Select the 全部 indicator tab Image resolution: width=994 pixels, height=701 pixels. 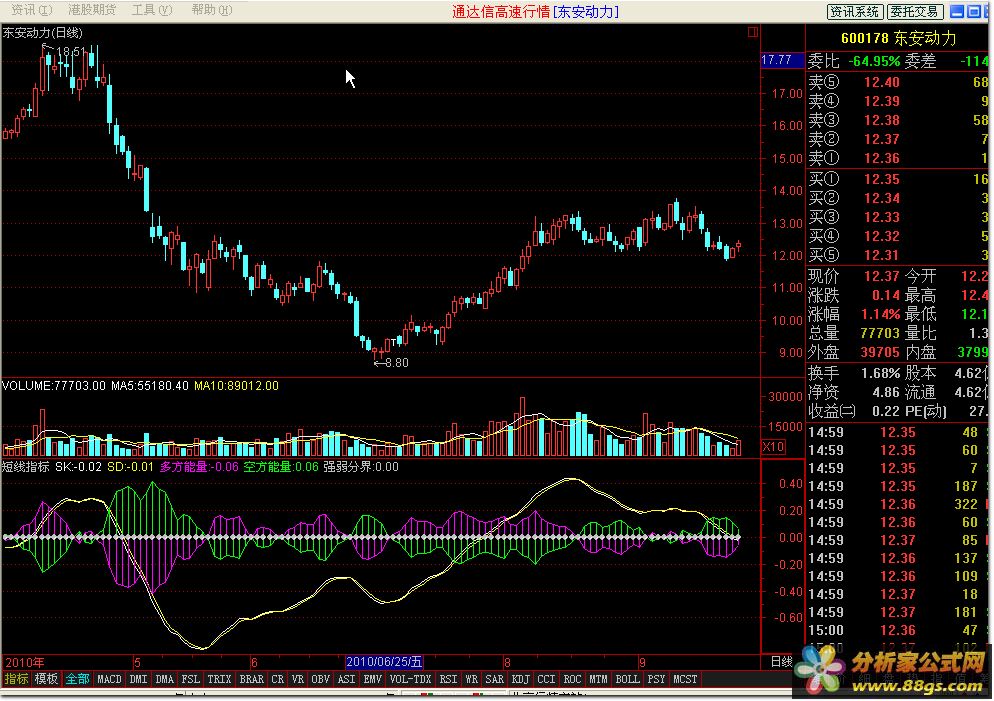pos(77,679)
